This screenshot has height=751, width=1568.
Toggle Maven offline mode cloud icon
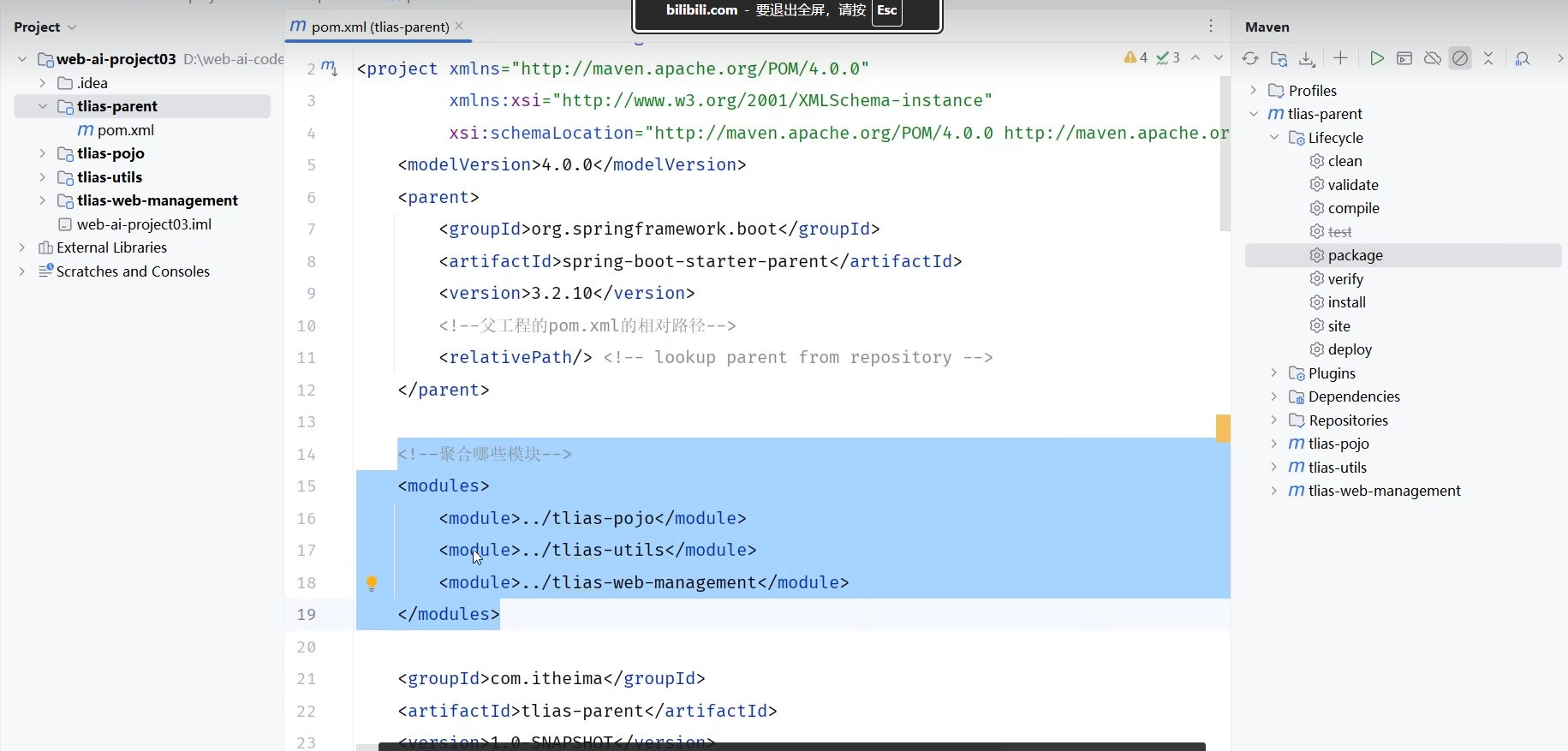(1433, 58)
